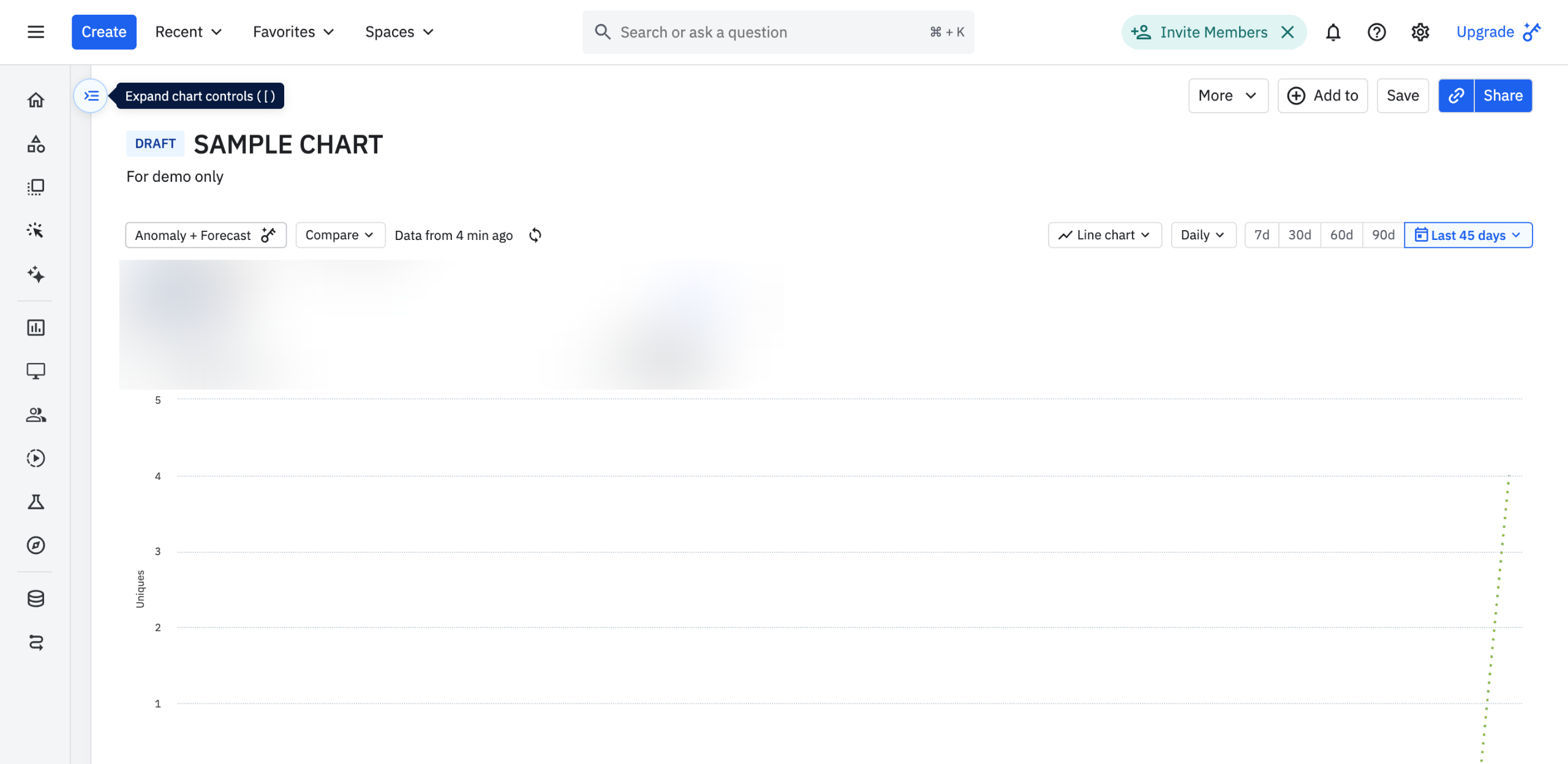Click the Save button
This screenshot has height=764, width=1568.
pyautogui.click(x=1402, y=95)
